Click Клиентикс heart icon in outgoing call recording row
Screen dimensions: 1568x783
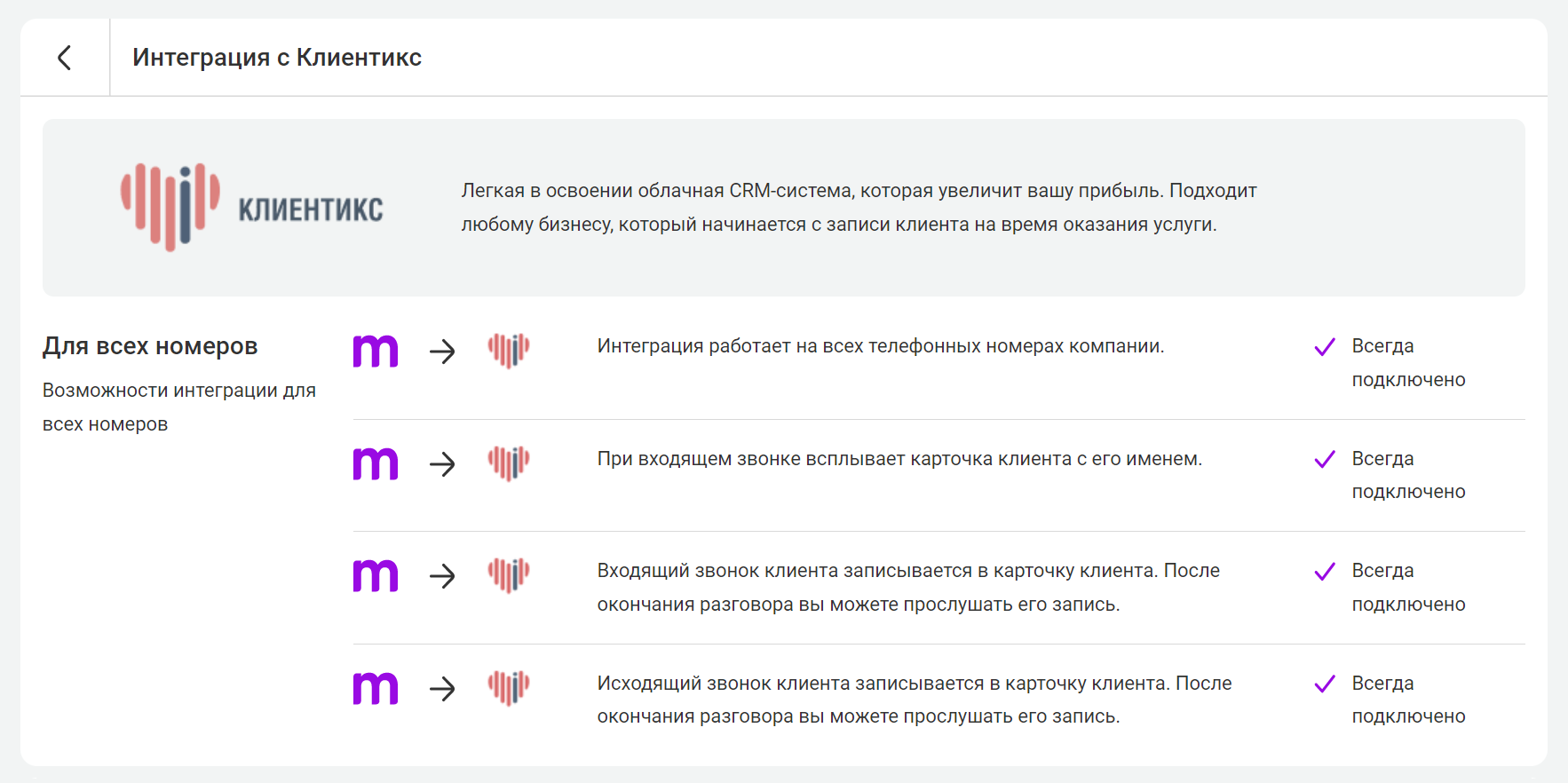click(509, 687)
